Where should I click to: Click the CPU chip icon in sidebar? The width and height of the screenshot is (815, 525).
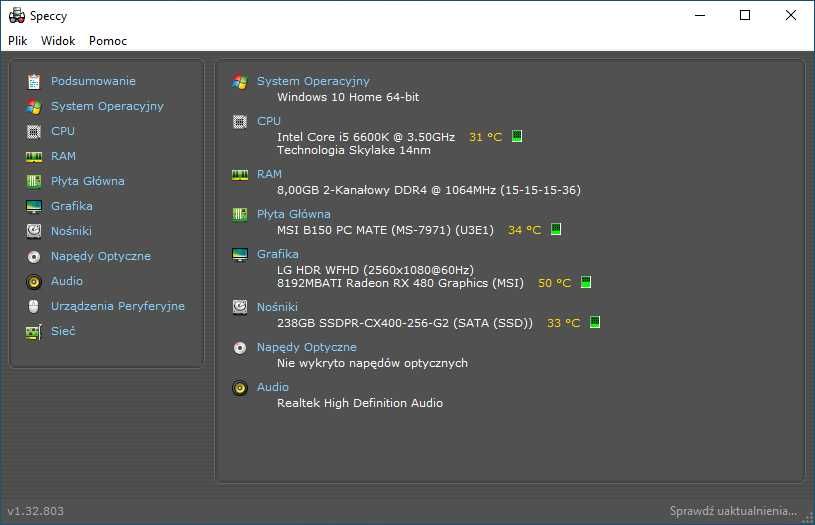pos(34,132)
